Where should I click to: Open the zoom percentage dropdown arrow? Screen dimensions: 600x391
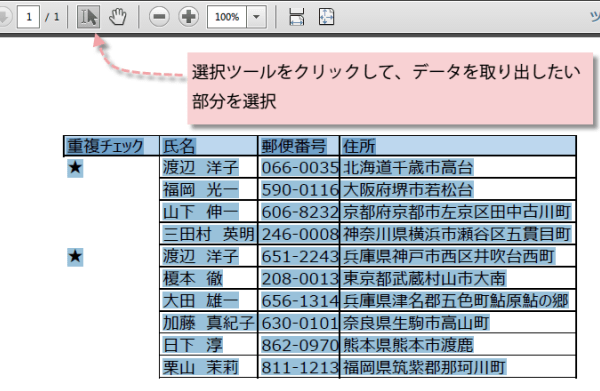pos(256,17)
